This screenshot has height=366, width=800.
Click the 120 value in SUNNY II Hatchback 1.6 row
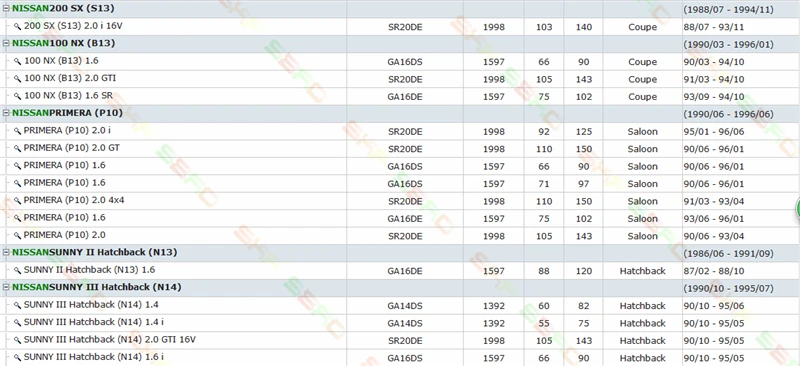point(584,271)
